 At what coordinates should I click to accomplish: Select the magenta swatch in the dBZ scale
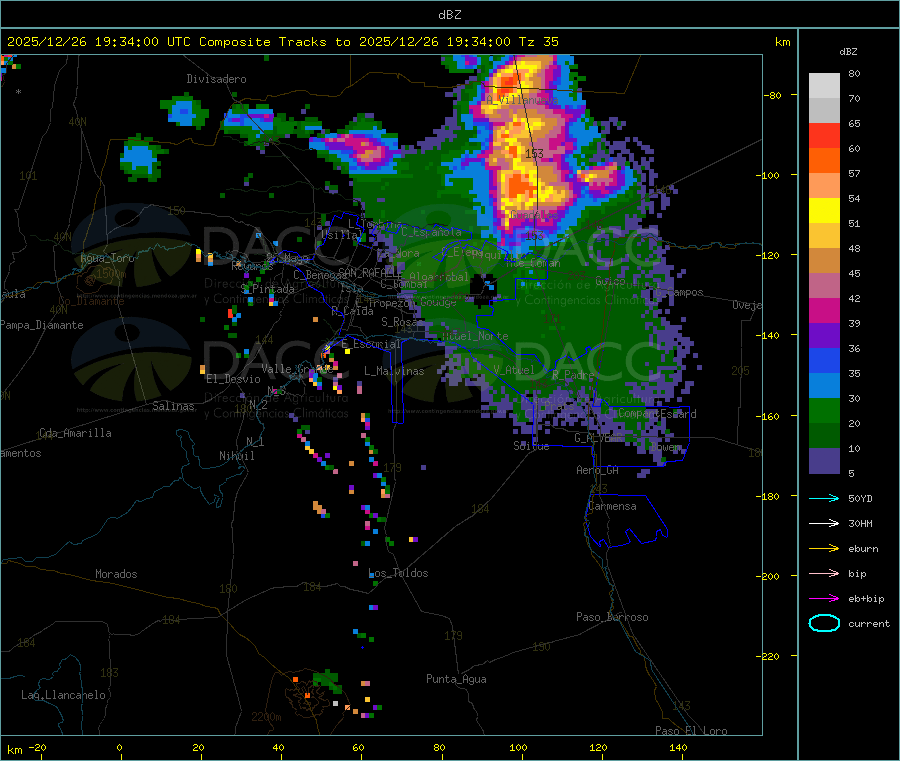824,310
